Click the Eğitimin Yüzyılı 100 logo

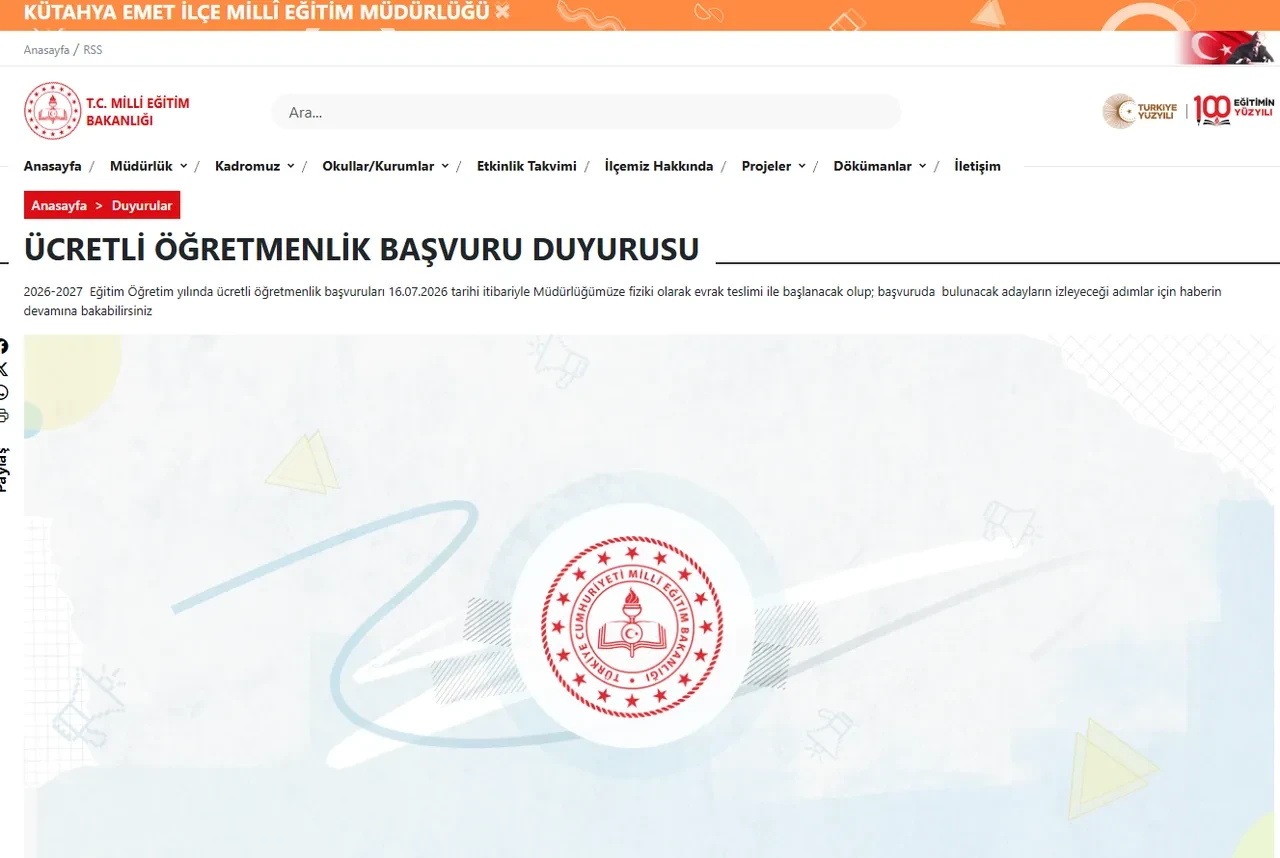1234,110
